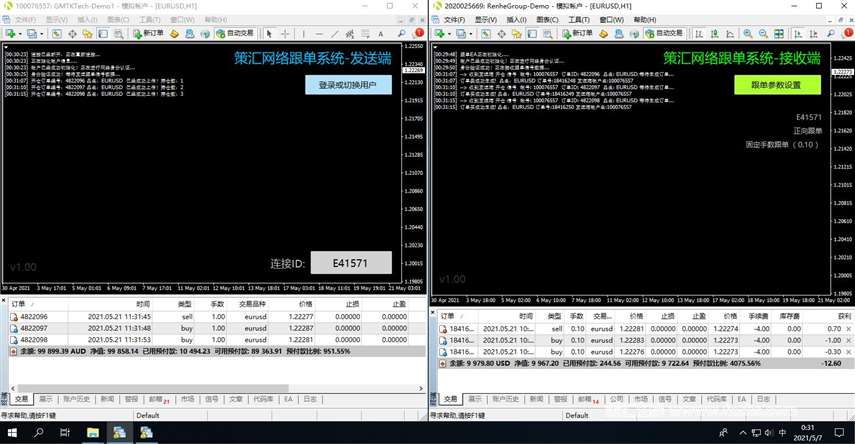Open Strategy Tester icon in left window toolbar
Screen dimensions: 855x444
point(118,34)
